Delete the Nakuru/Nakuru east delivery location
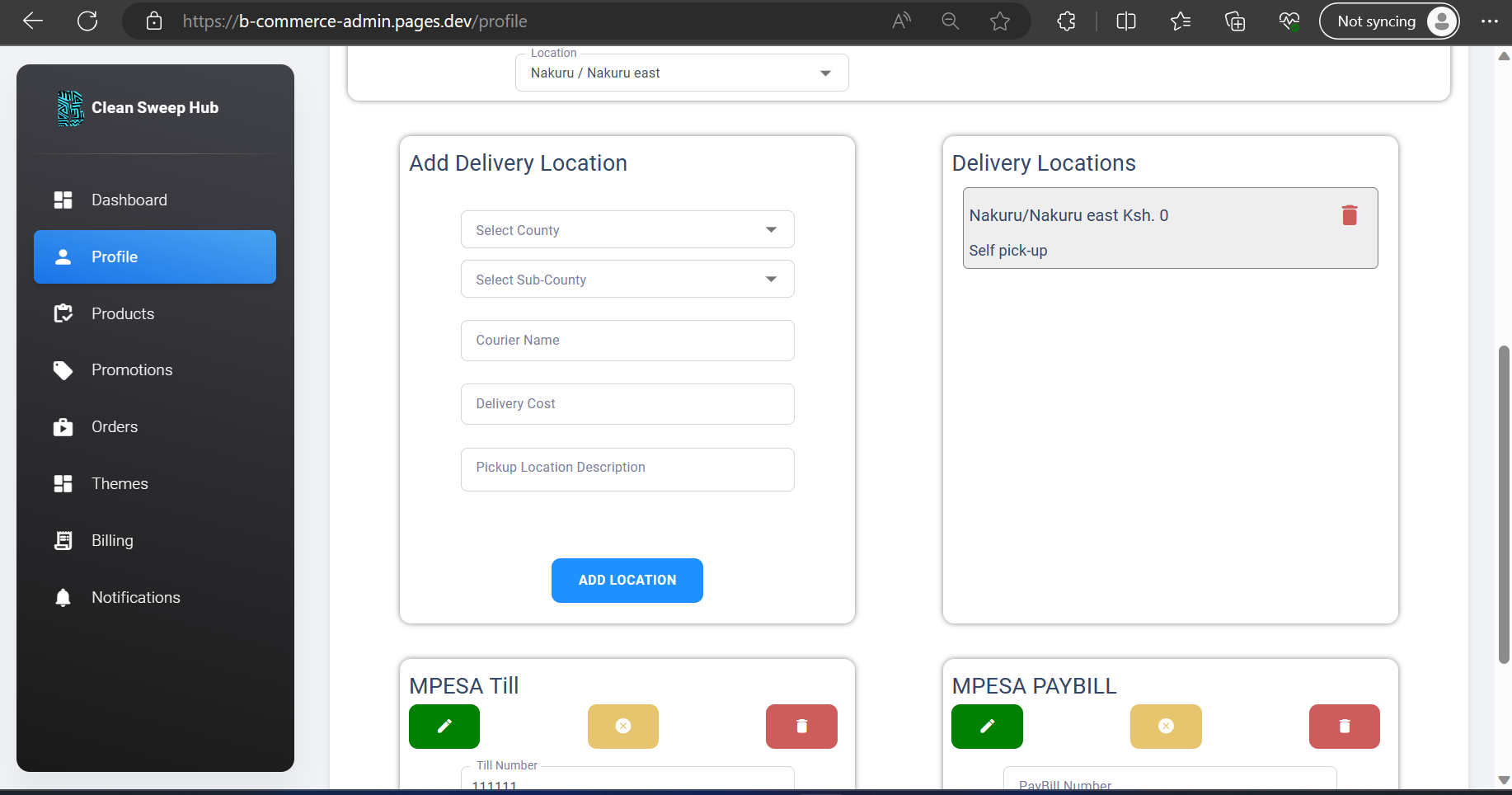The image size is (1512, 795). [x=1350, y=214]
